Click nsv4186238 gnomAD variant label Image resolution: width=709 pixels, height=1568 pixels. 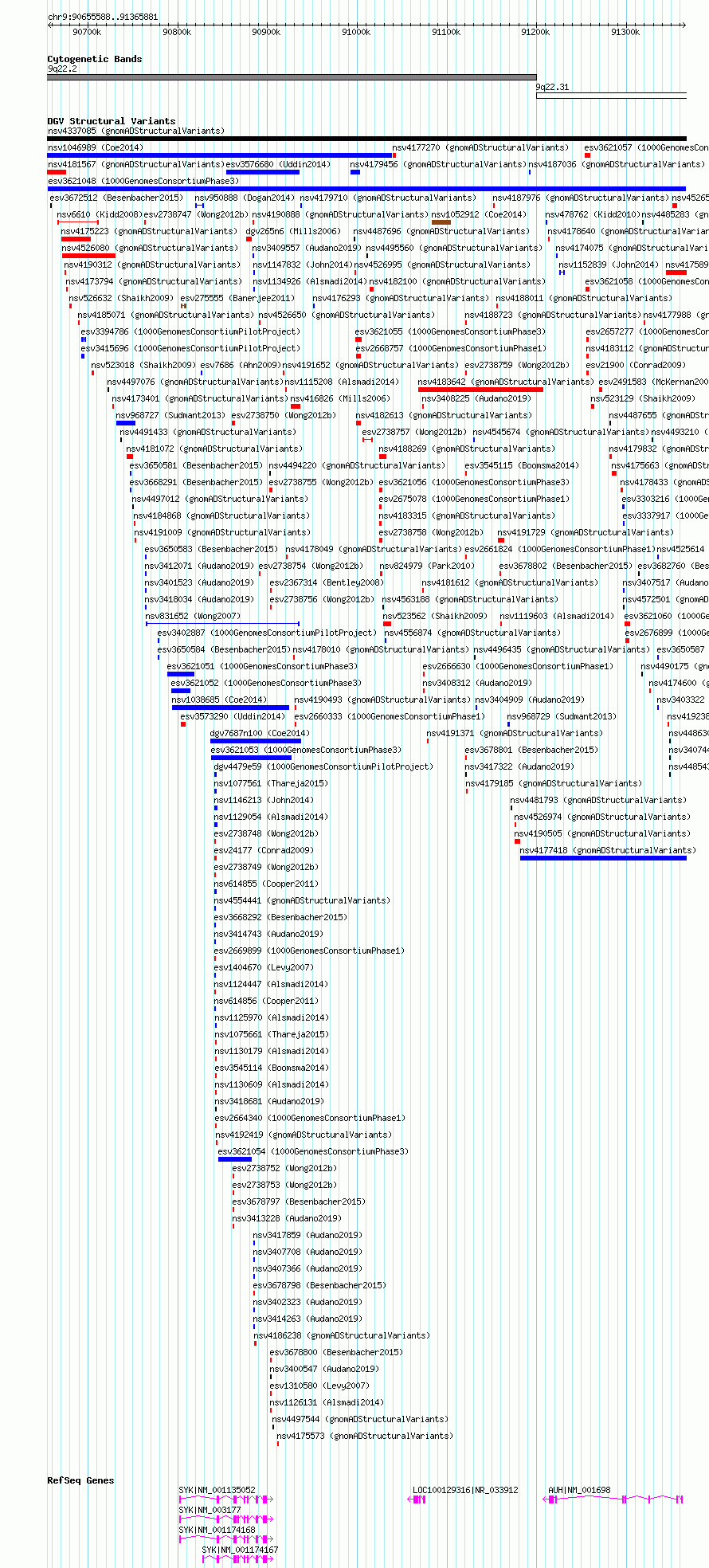tap(342, 1335)
